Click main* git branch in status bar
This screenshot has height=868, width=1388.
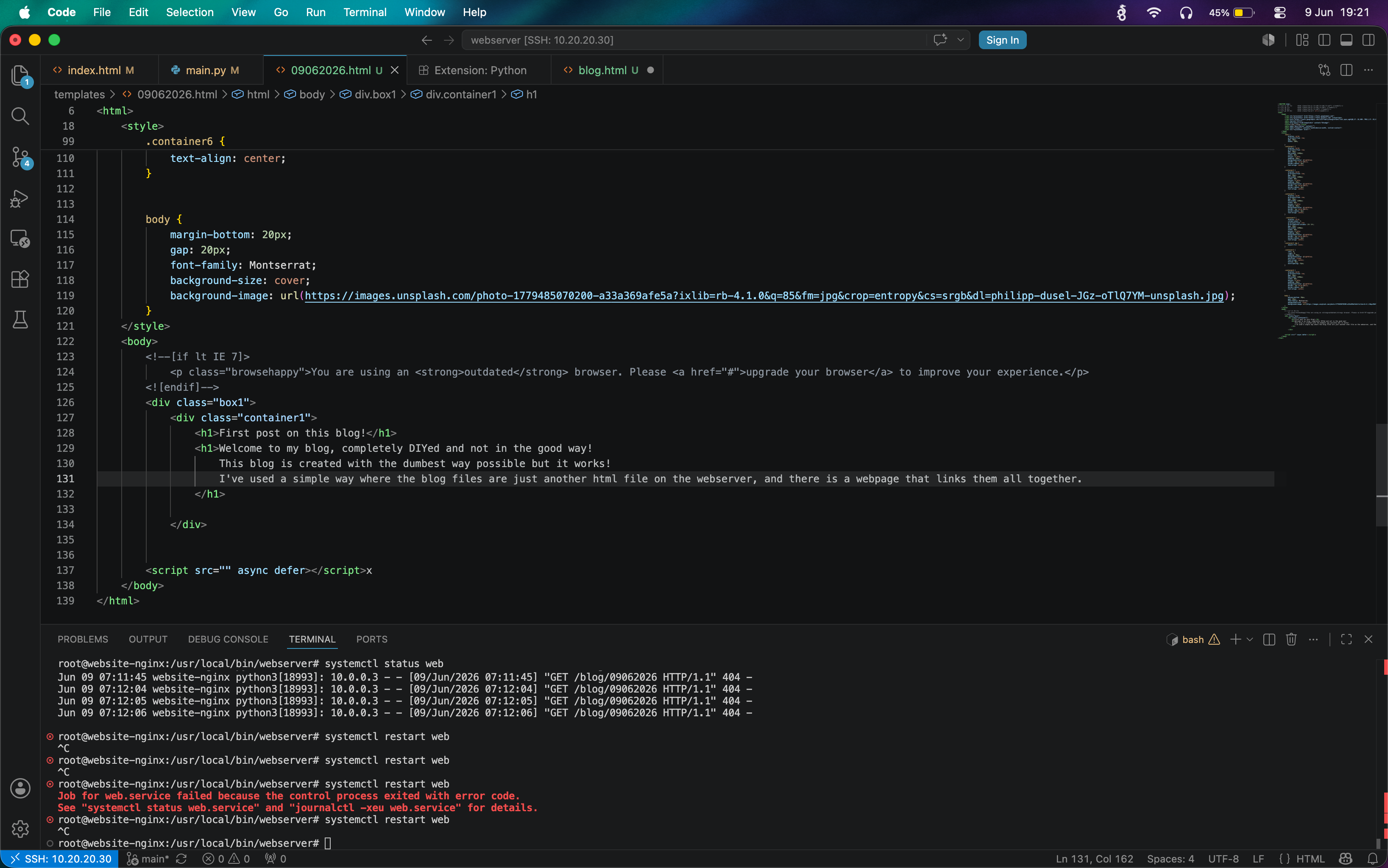click(x=148, y=859)
